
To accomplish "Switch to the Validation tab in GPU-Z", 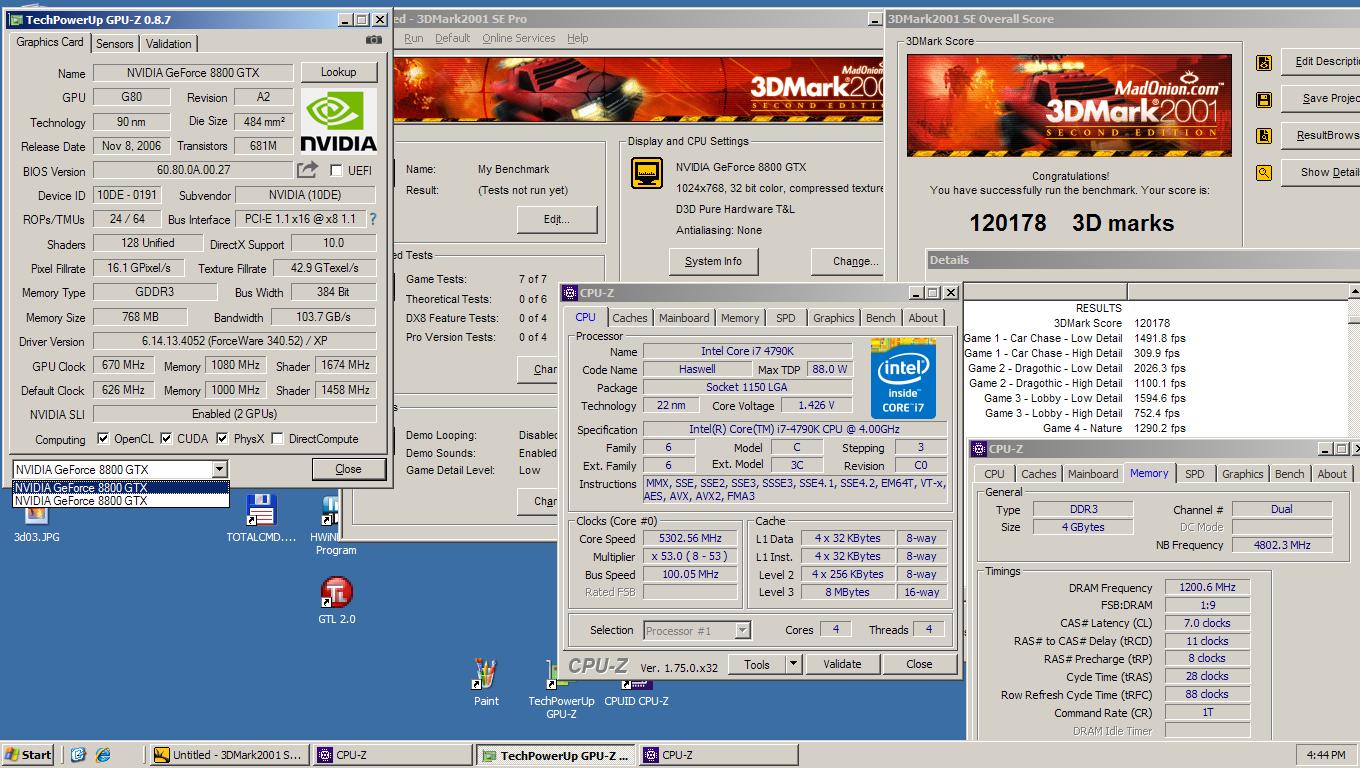I will [x=168, y=43].
